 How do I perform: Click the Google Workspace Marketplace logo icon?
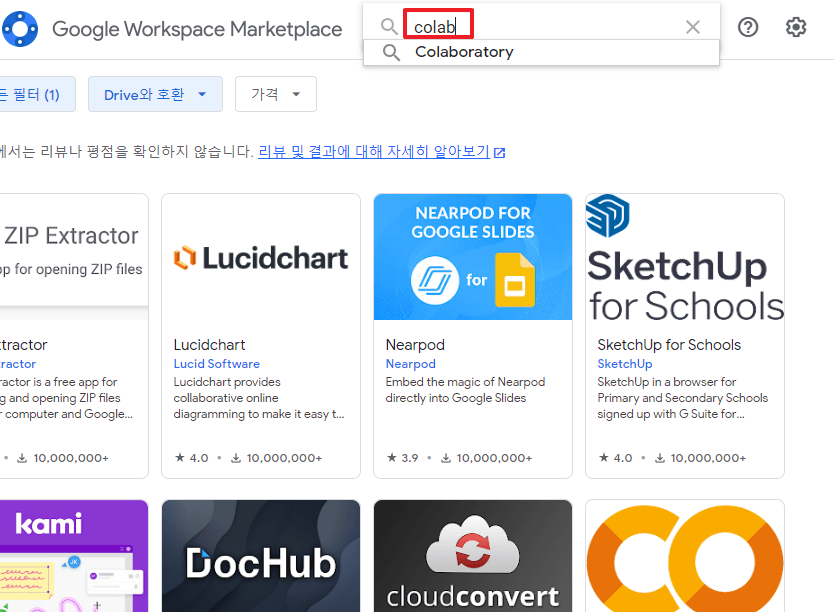point(20,29)
